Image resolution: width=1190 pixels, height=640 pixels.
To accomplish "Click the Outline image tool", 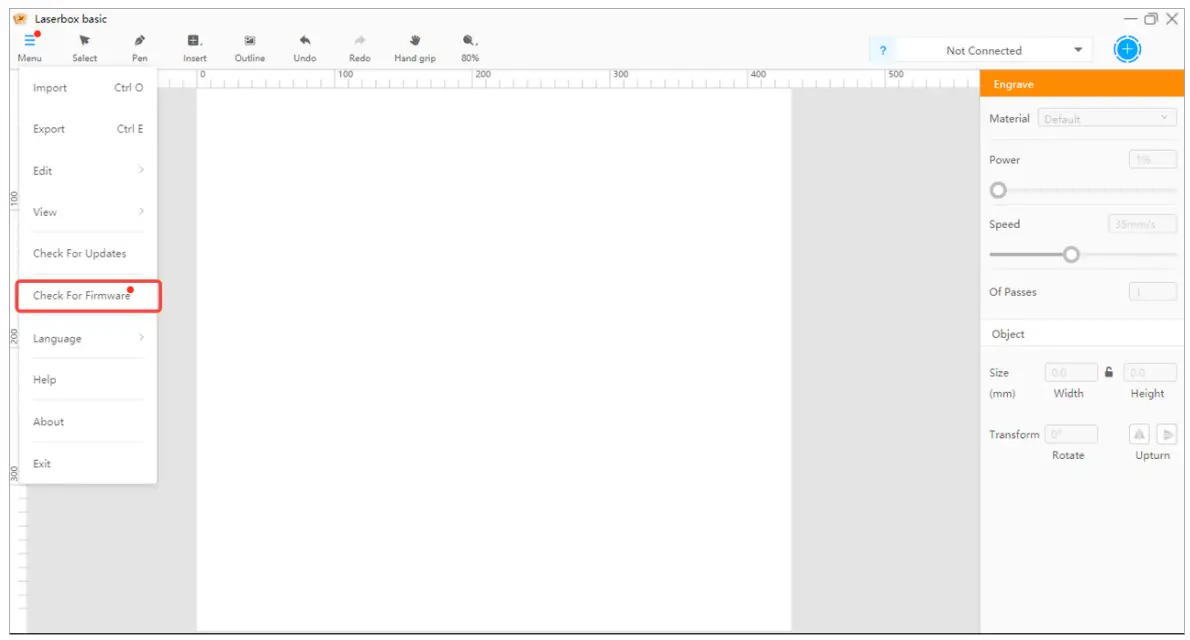I will [x=250, y=41].
